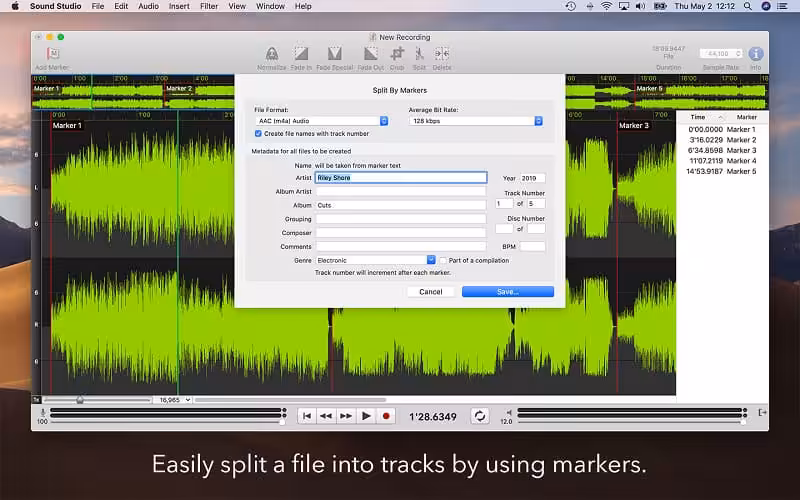Image resolution: width=800 pixels, height=500 pixels.
Task: Click the Save... button
Action: pos(508,292)
